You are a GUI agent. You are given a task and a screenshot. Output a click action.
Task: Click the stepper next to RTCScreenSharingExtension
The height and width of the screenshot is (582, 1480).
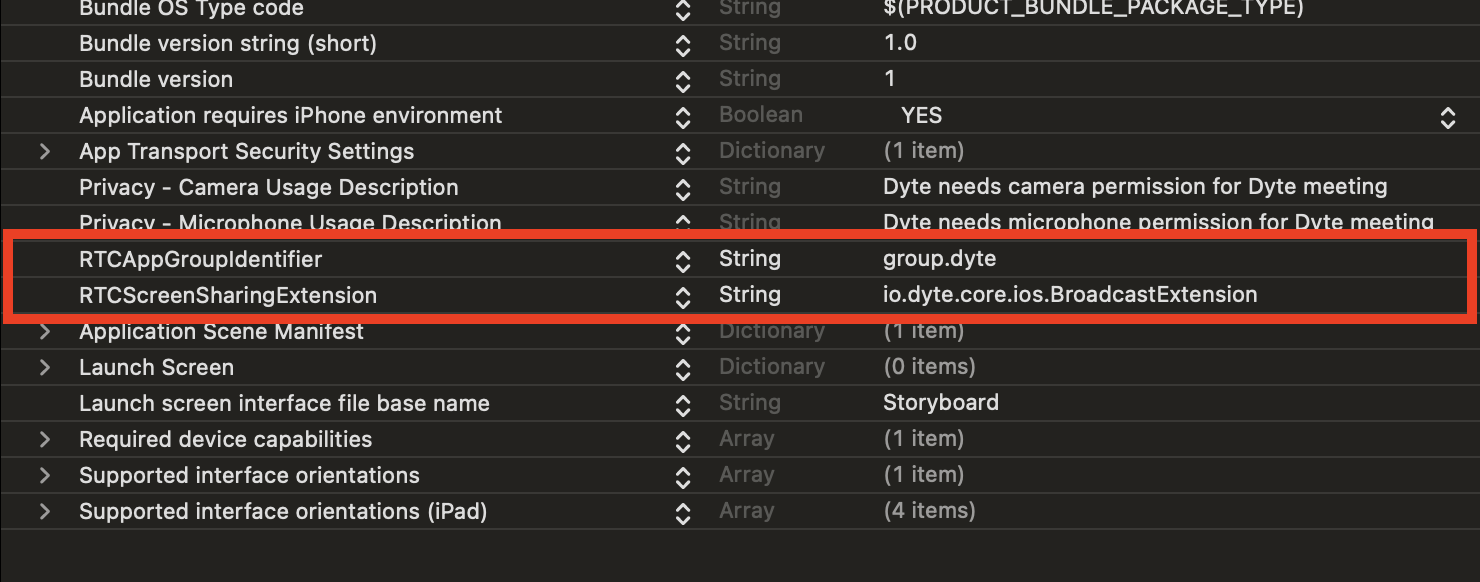click(683, 294)
